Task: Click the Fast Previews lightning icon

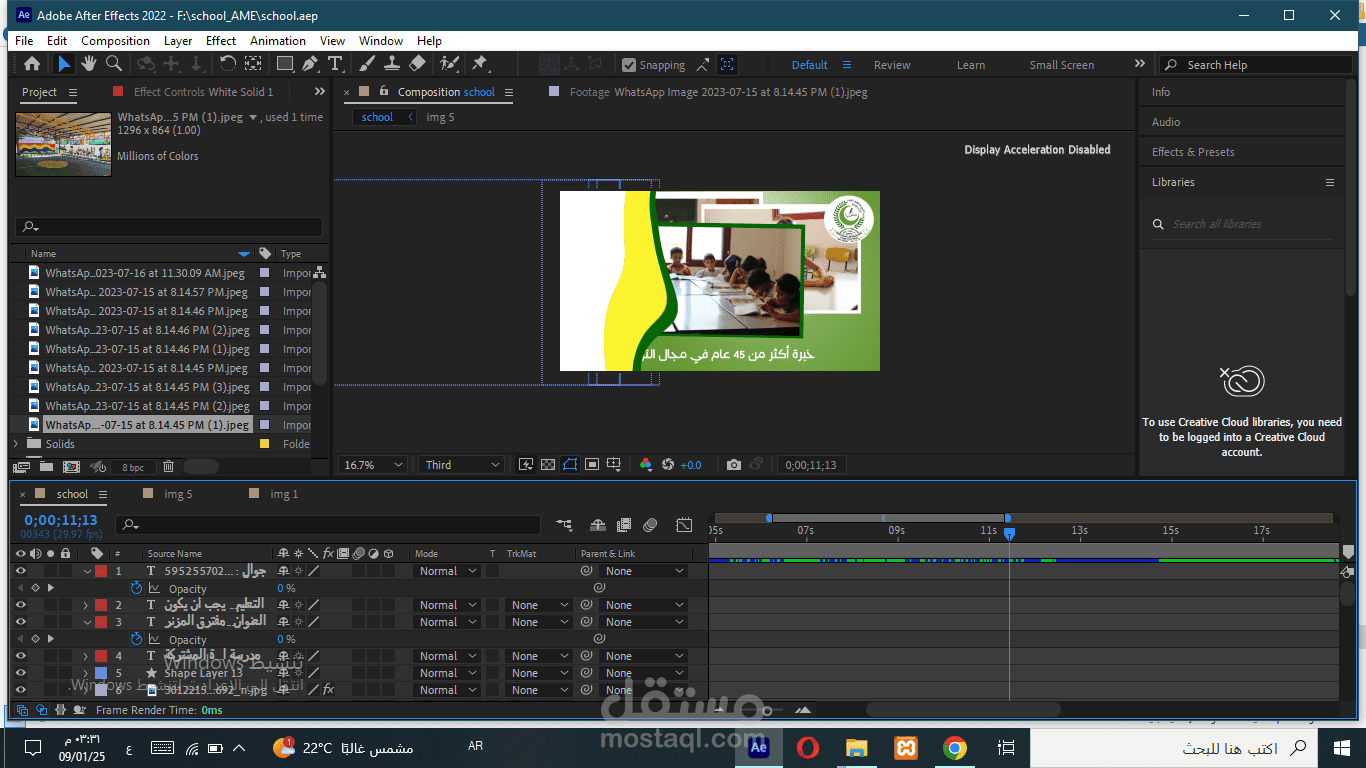Action: point(526,465)
